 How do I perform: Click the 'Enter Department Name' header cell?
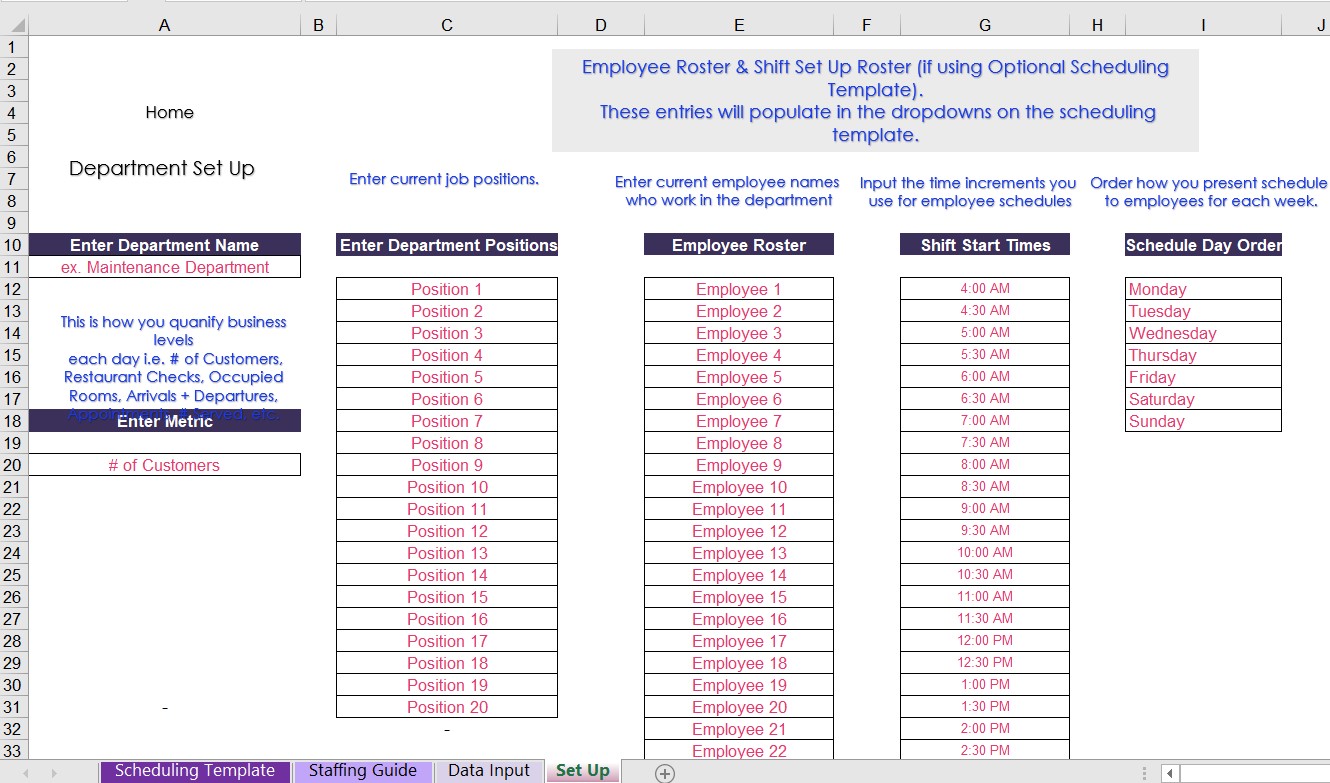(x=165, y=245)
